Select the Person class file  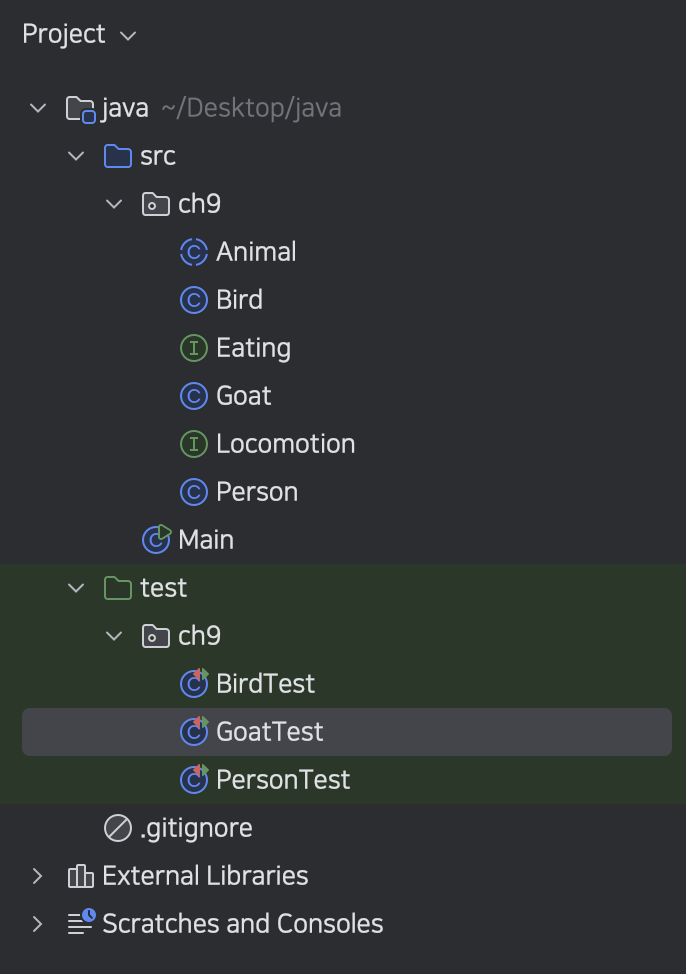[256, 492]
